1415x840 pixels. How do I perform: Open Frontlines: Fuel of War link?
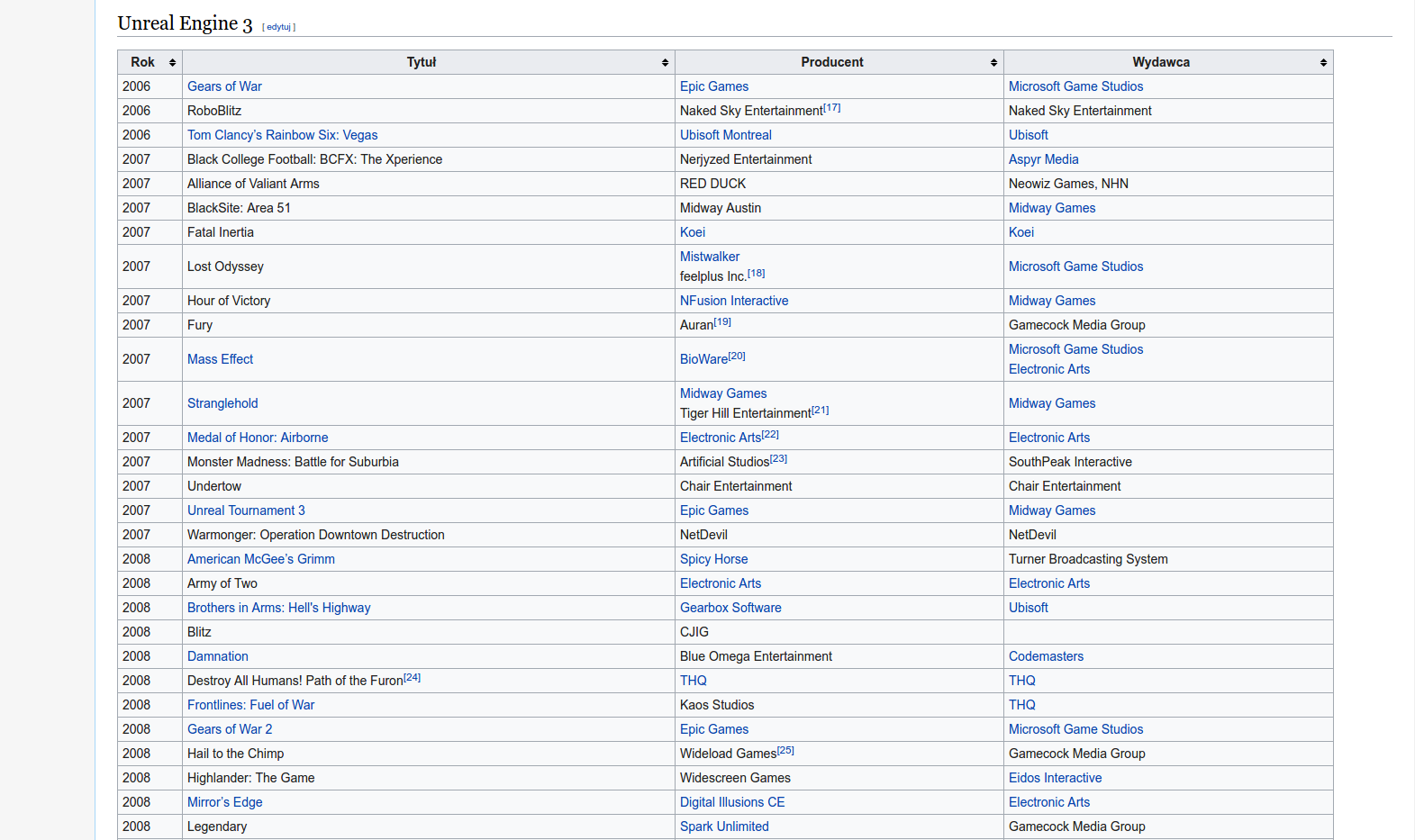tap(250, 705)
